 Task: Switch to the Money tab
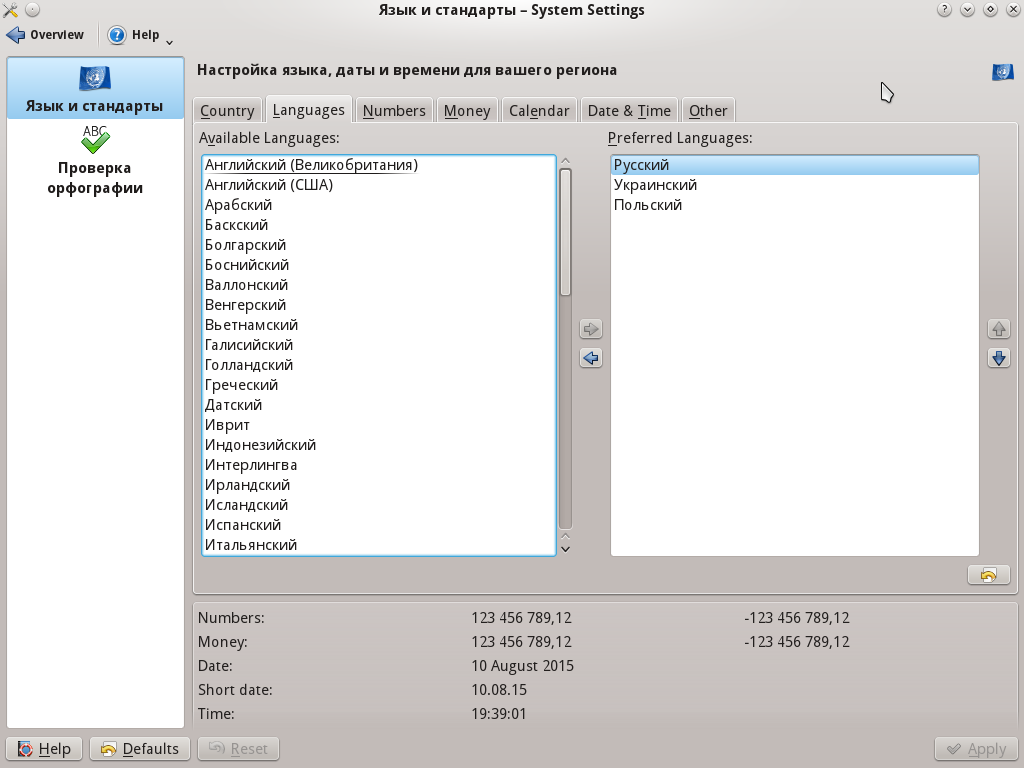(x=467, y=111)
